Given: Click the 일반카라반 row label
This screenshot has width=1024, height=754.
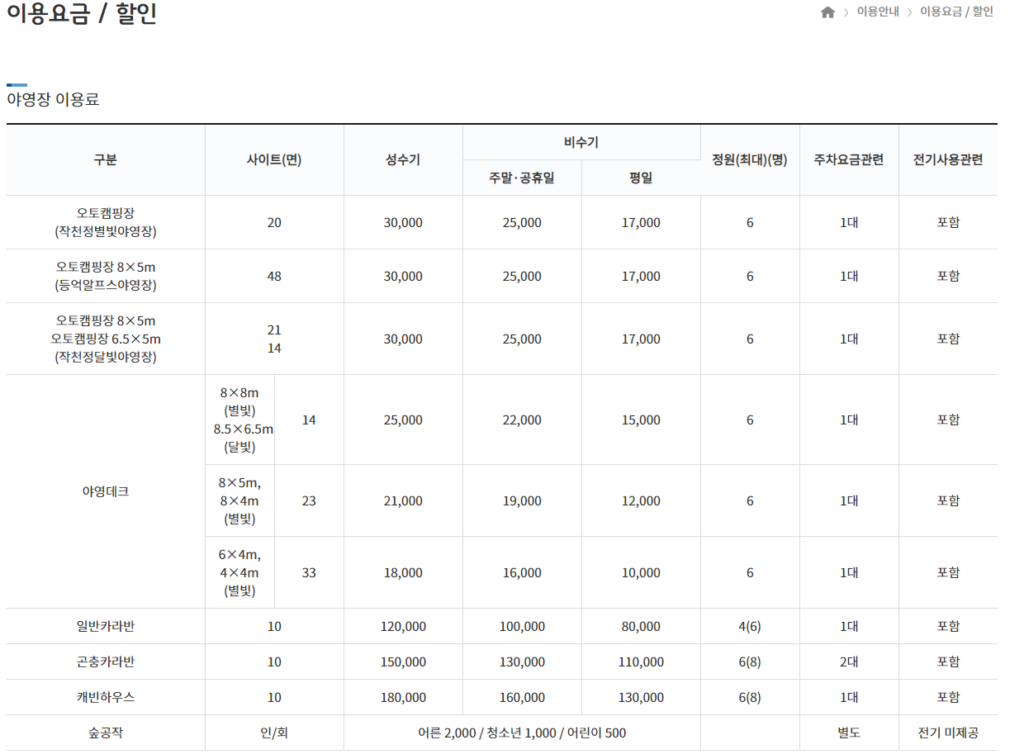Looking at the screenshot, I should pyautogui.click(x=105, y=626).
